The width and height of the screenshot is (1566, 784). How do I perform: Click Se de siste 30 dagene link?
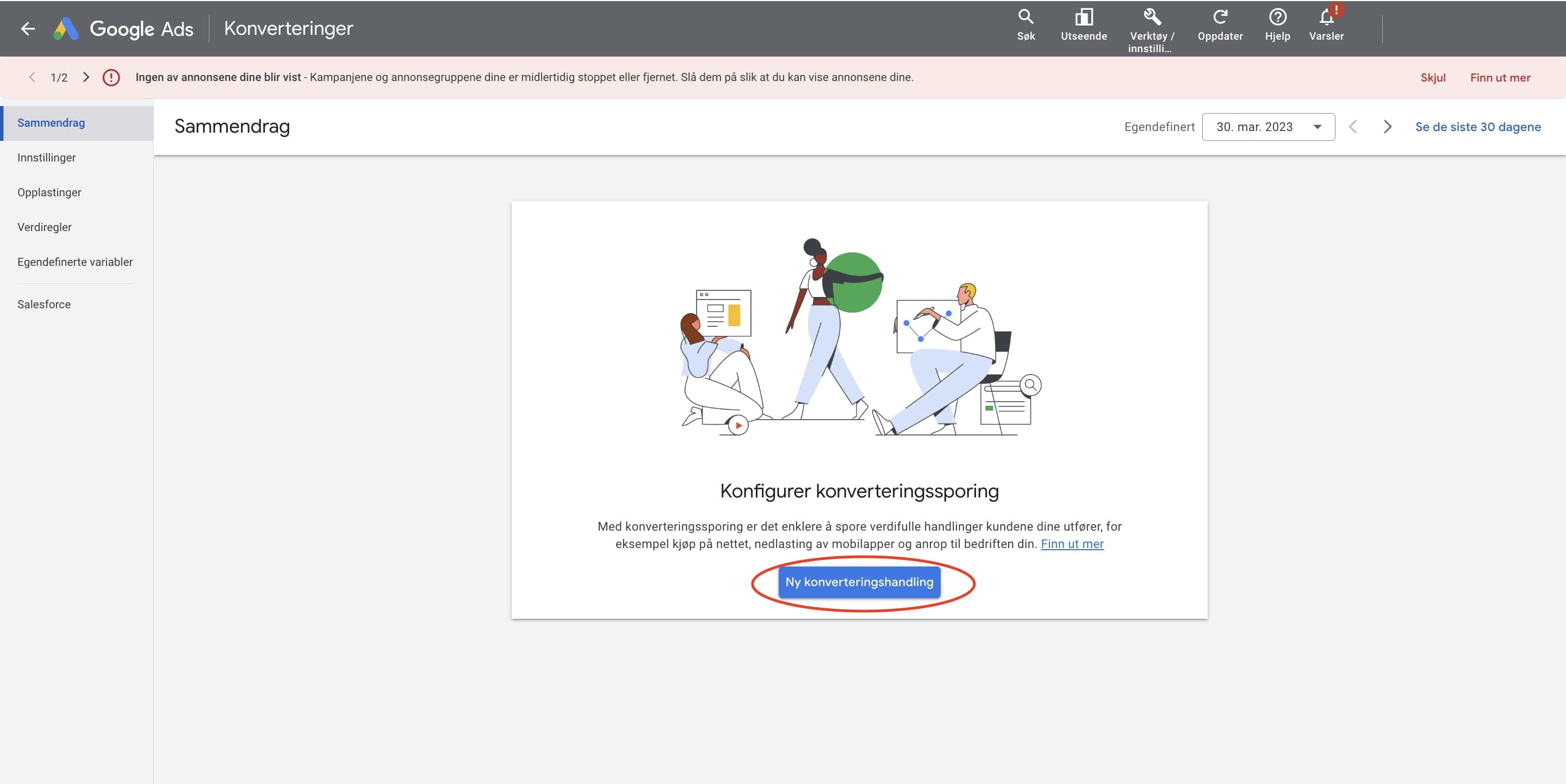pyautogui.click(x=1477, y=127)
